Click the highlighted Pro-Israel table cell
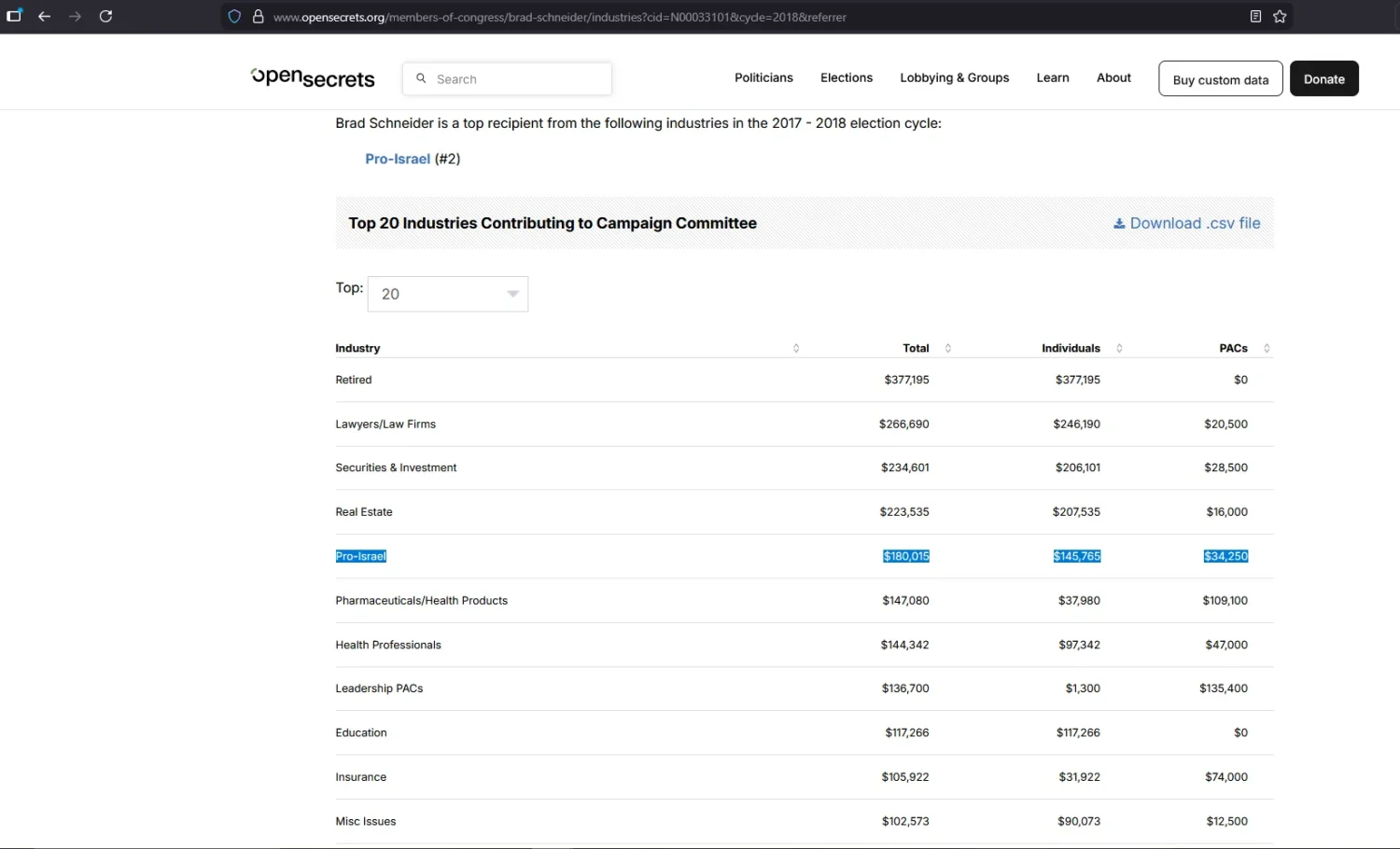Image resolution: width=1400 pixels, height=849 pixels. [x=361, y=556]
